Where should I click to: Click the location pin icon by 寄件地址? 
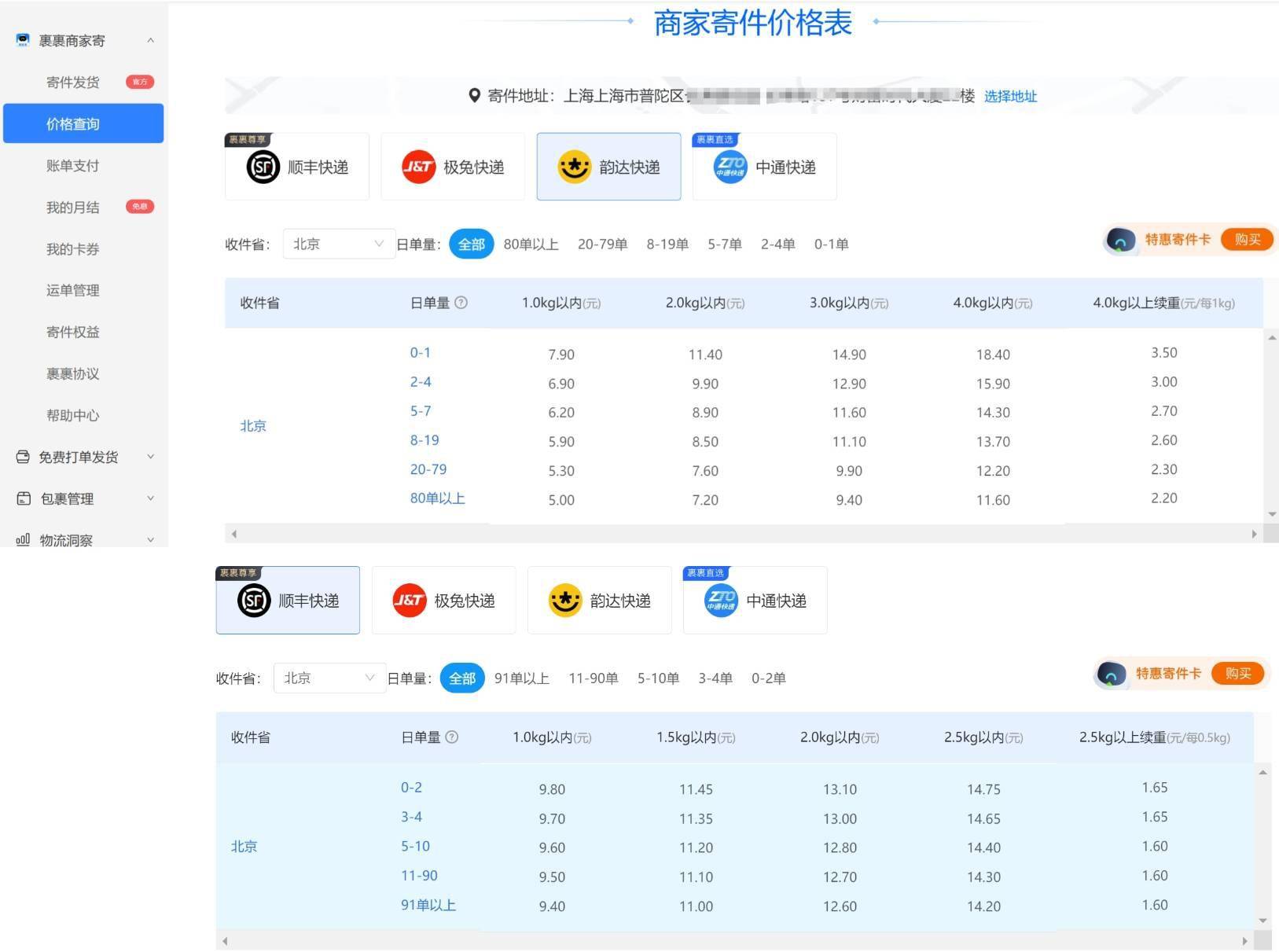474,96
